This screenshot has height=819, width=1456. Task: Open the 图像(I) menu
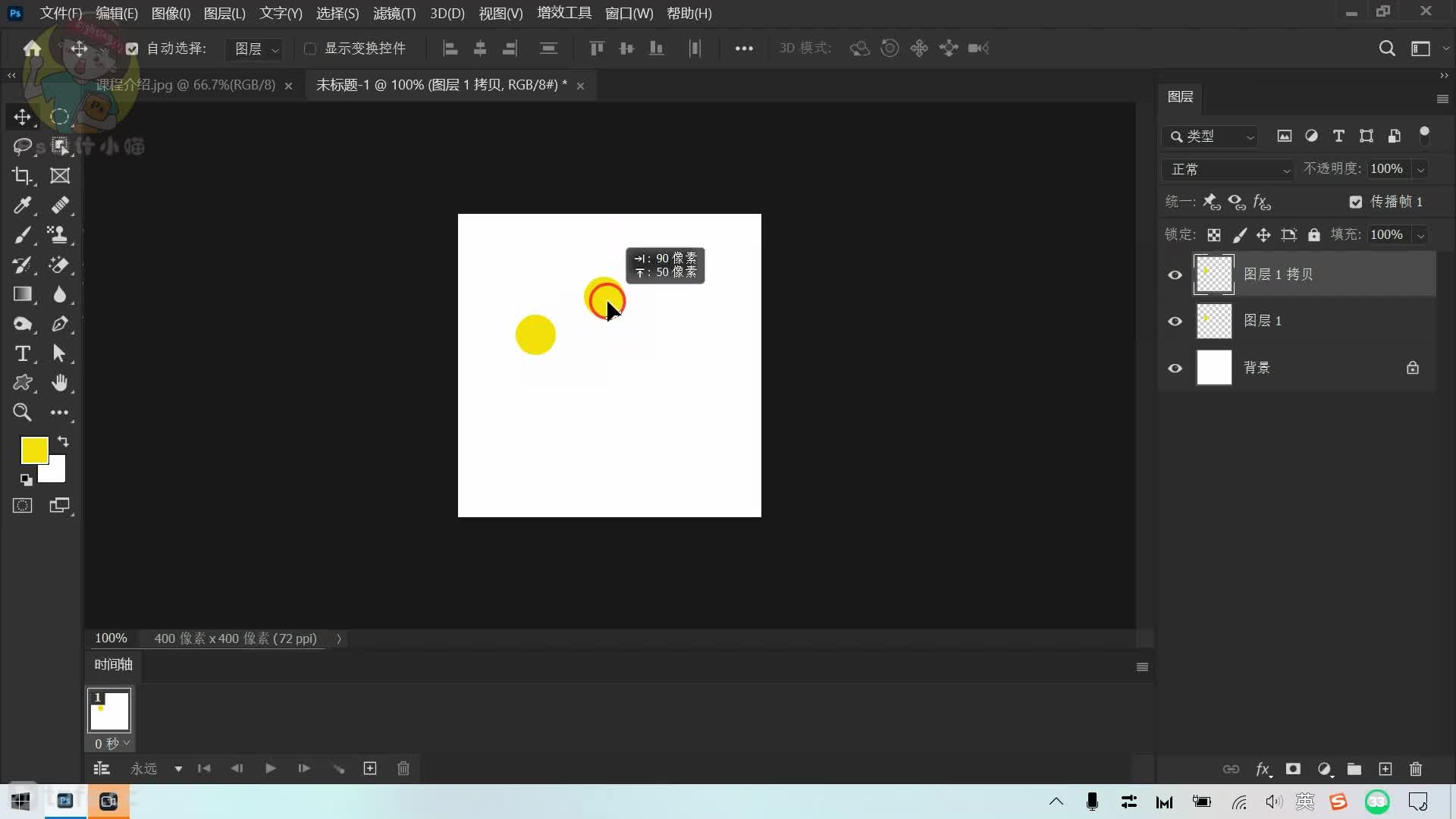pyautogui.click(x=171, y=14)
